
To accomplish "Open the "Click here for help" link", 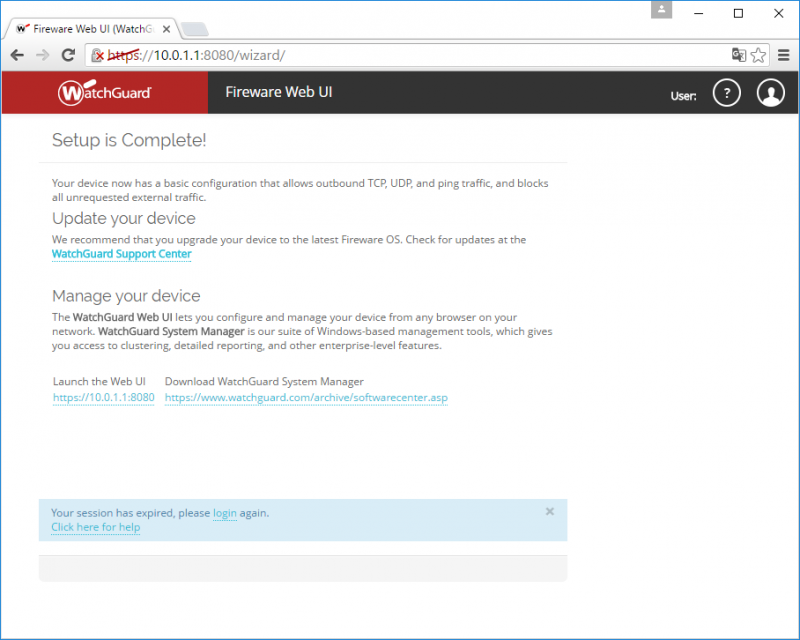I will coord(95,527).
